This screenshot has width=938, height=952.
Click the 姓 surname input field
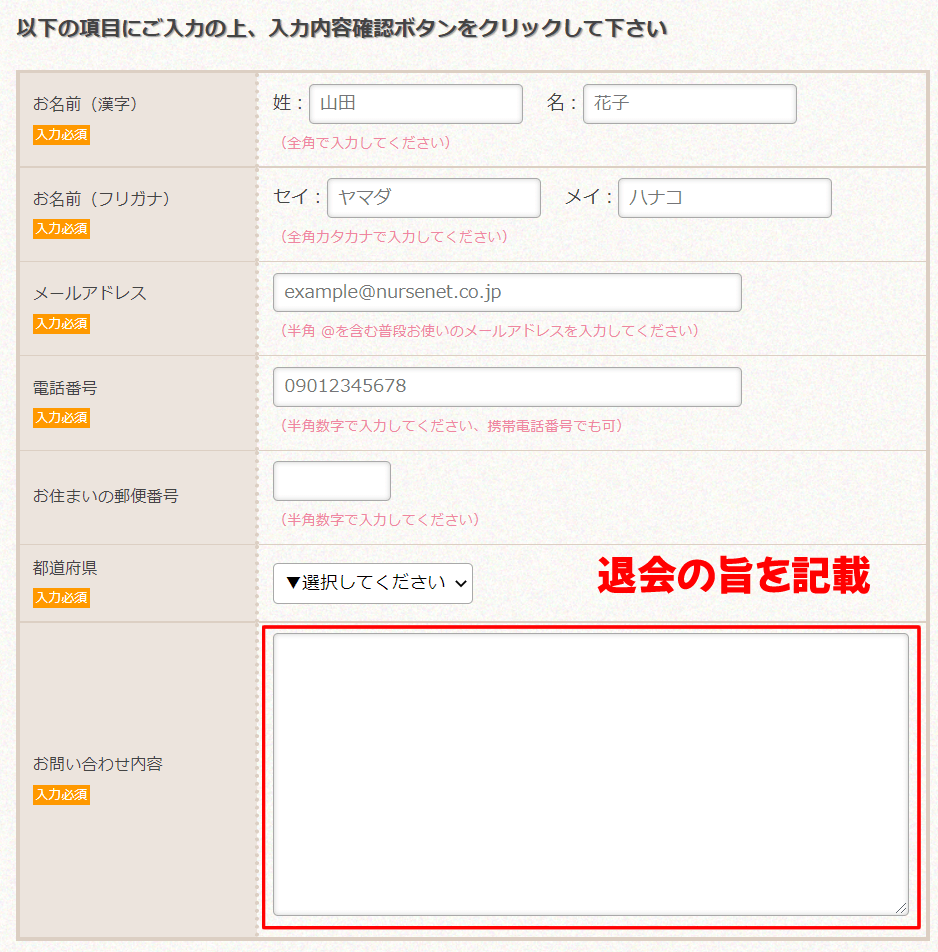[416, 104]
